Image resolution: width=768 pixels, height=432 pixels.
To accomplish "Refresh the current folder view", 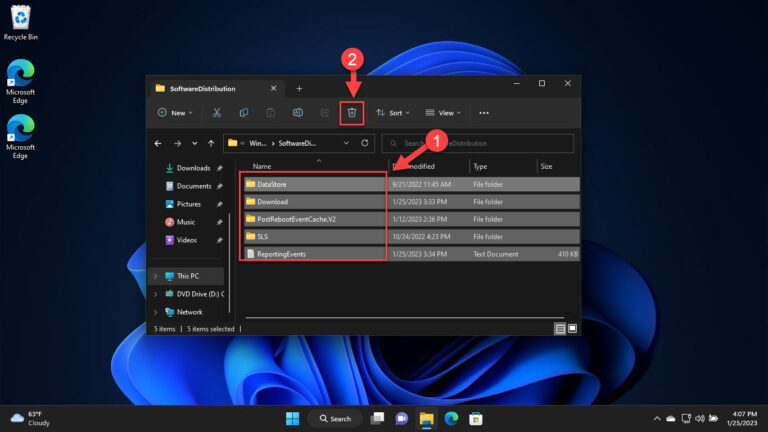I will click(365, 143).
